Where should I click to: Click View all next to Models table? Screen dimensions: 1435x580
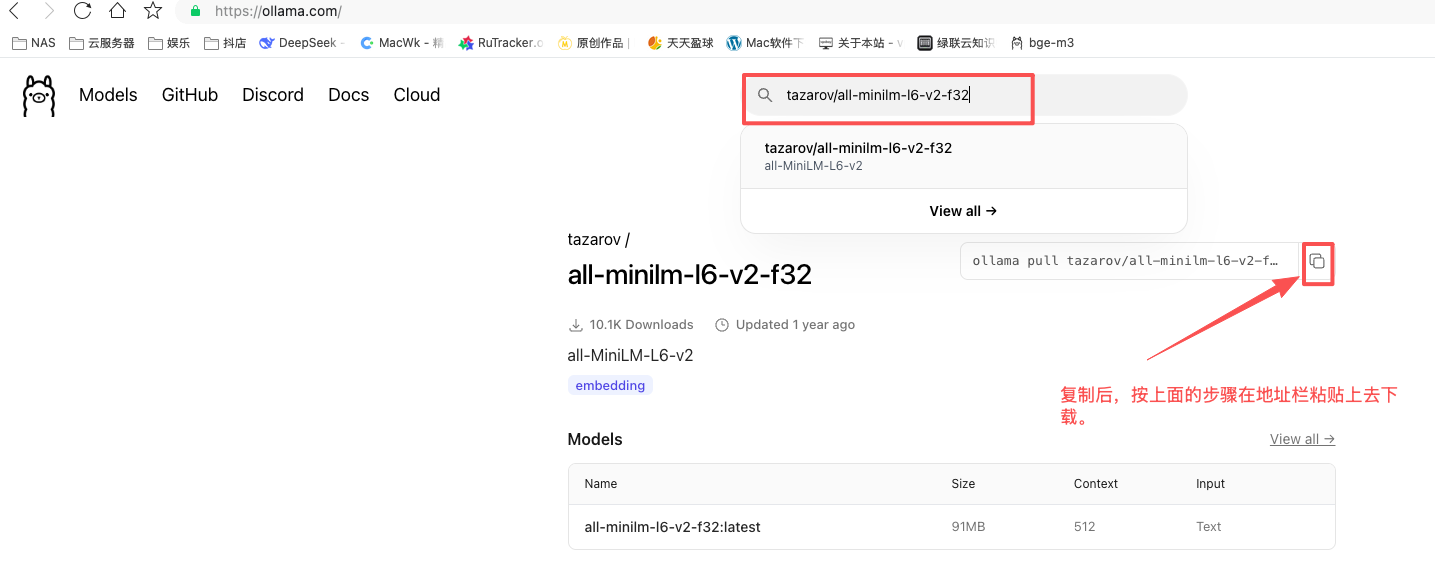tap(1301, 439)
